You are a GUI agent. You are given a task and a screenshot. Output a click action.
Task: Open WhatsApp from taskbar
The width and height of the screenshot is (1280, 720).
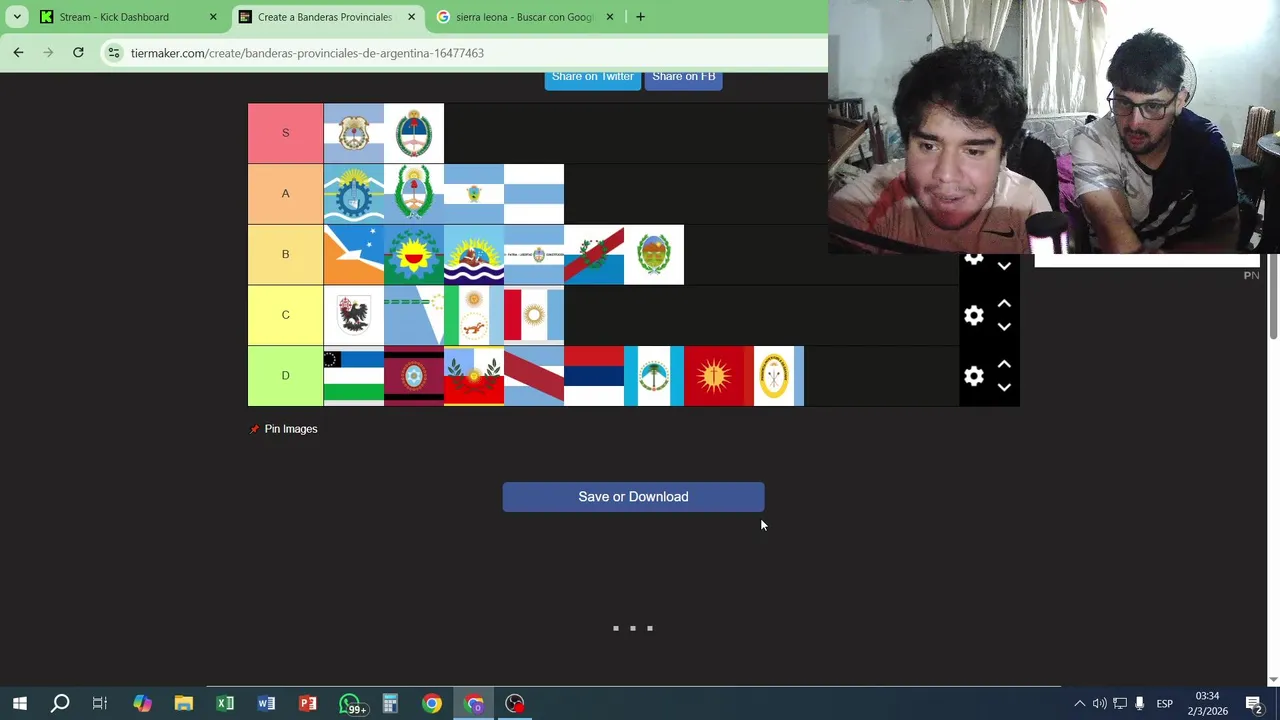[x=350, y=703]
